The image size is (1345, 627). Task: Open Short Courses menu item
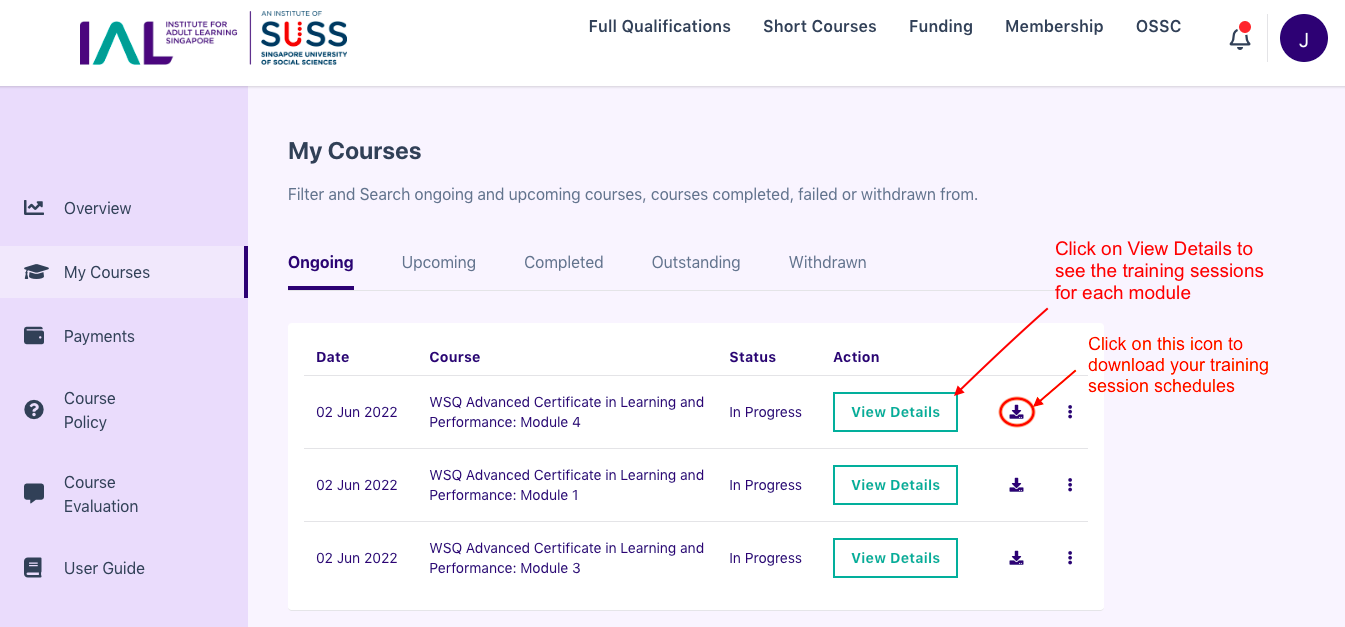[820, 27]
